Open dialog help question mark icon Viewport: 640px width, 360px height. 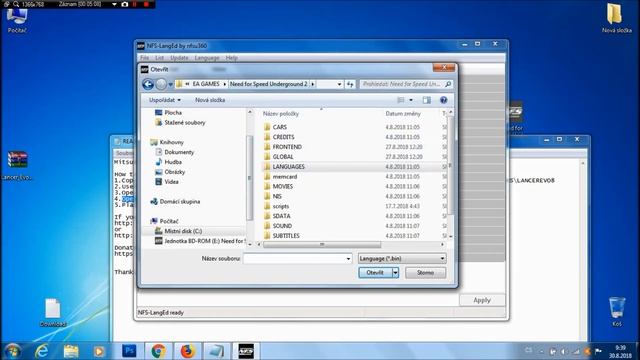(443, 100)
